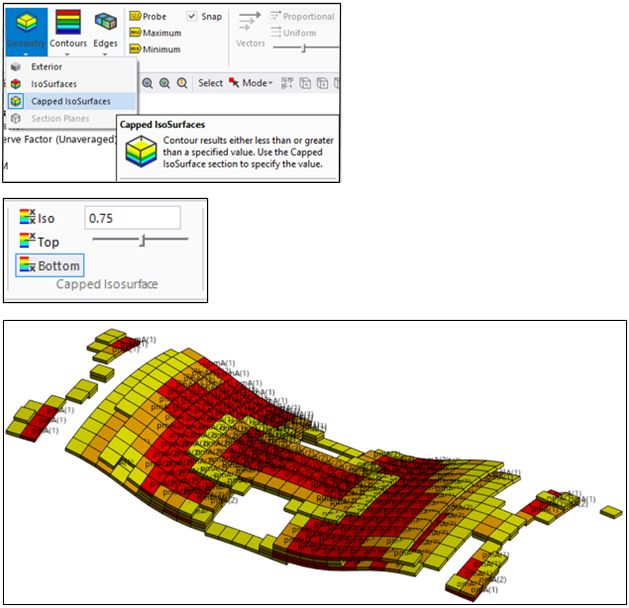Image resolution: width=629 pixels, height=608 pixels.
Task: Click the Vectors arrows icon
Action: 250,21
